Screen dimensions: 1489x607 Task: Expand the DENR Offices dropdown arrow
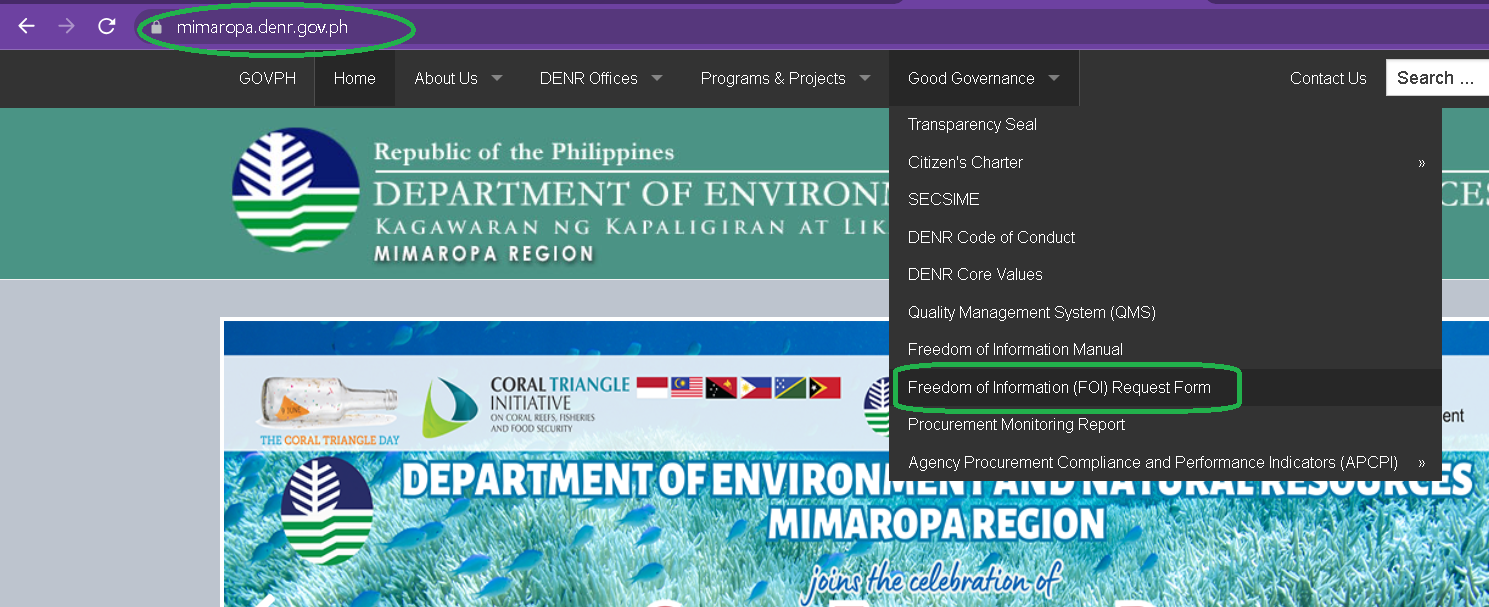(x=657, y=77)
